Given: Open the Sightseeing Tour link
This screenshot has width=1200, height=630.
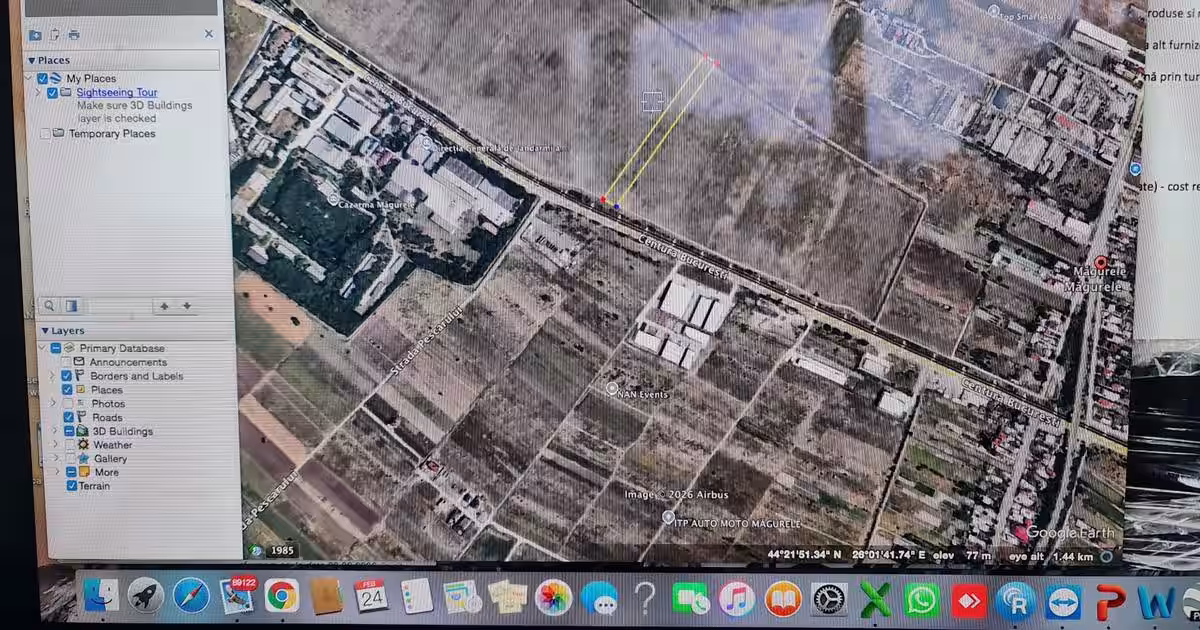Looking at the screenshot, I should click(117, 93).
